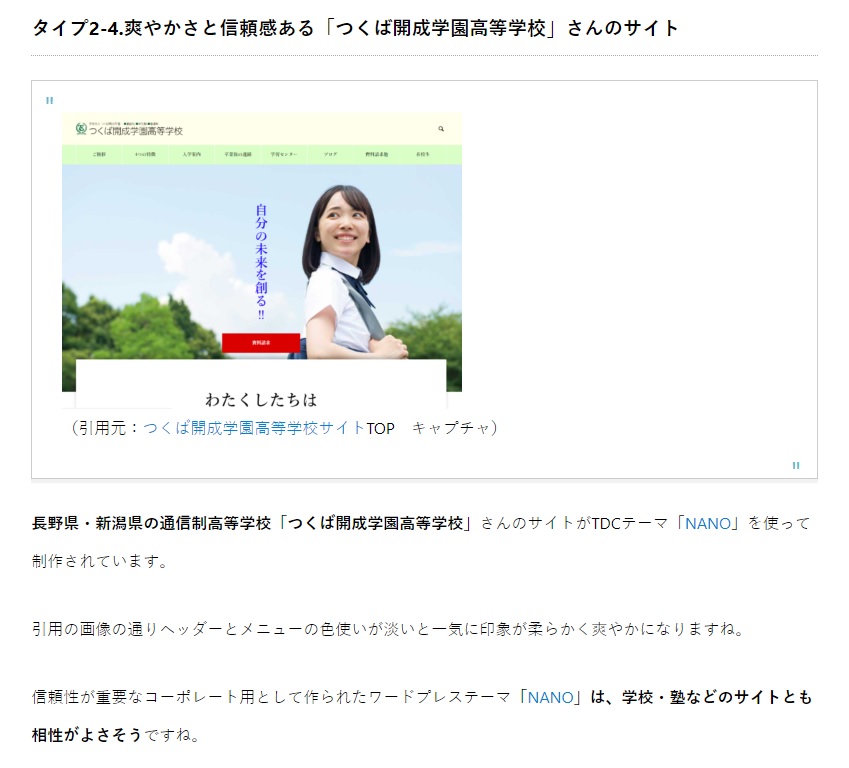The height and width of the screenshot is (768, 849).
Task: Click the bold text 相性がよさそう
Action: pyautogui.click(x=87, y=735)
